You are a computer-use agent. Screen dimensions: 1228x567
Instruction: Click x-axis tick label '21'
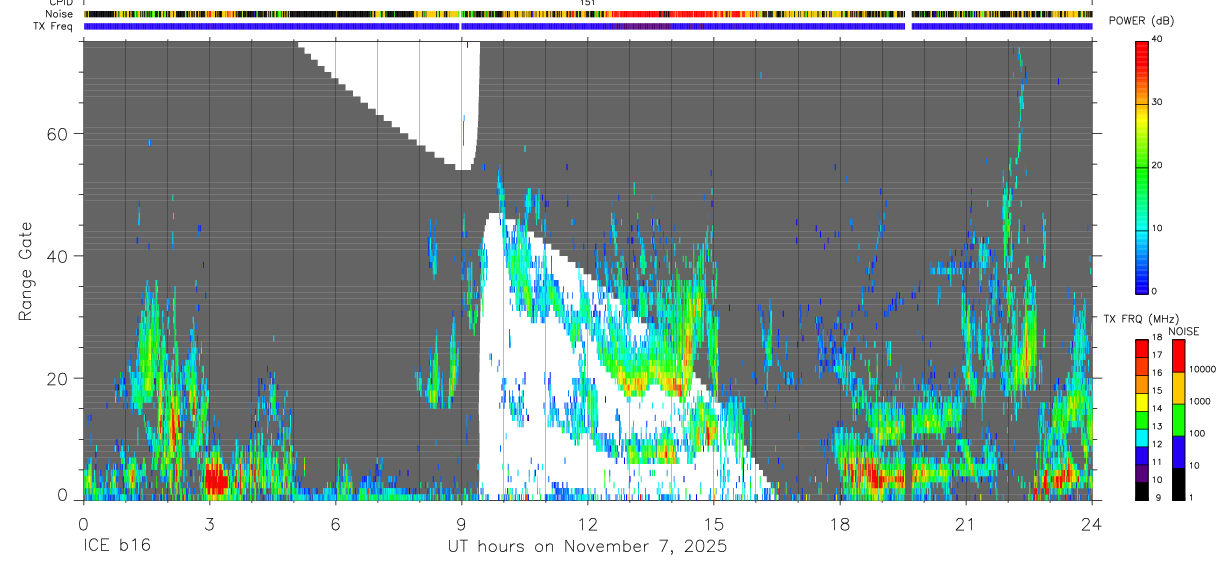click(966, 525)
